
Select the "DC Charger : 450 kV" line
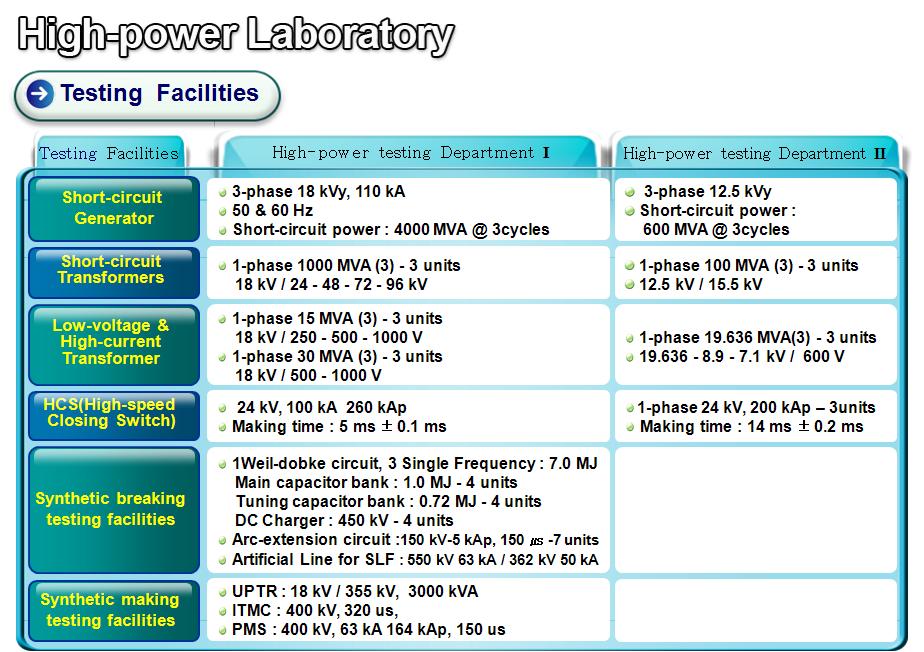pyautogui.click(x=344, y=521)
